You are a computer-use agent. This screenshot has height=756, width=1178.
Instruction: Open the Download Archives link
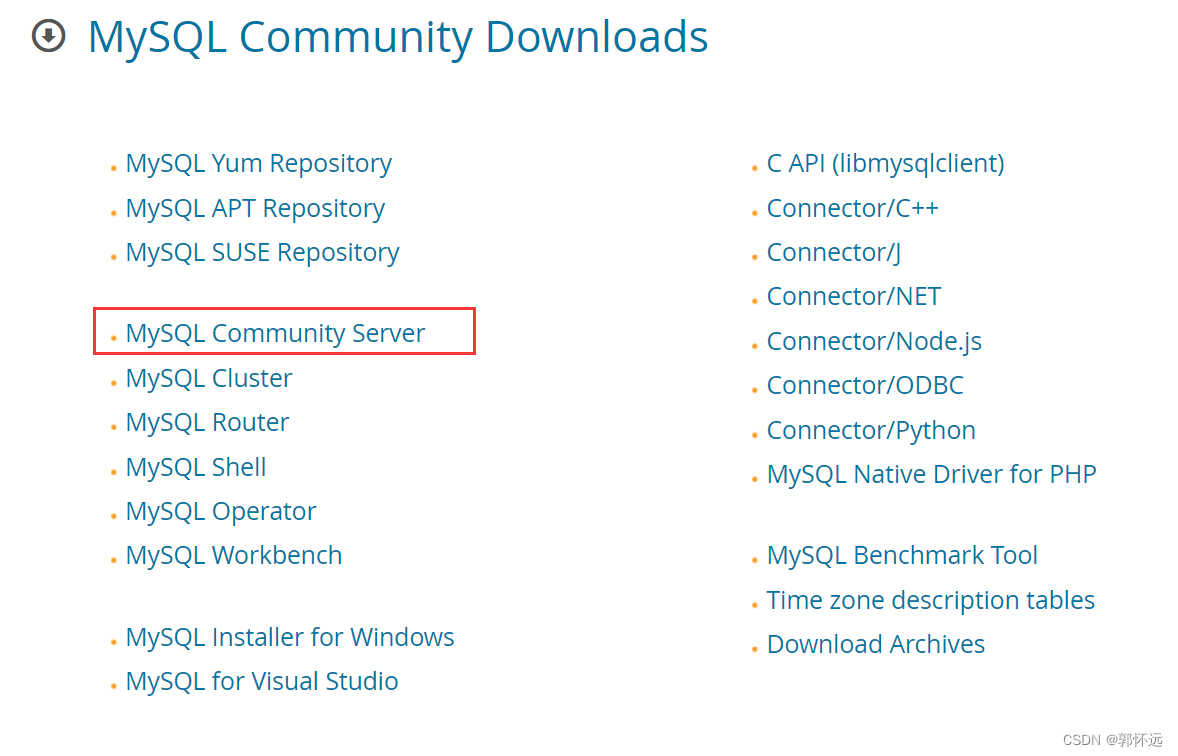(x=875, y=645)
